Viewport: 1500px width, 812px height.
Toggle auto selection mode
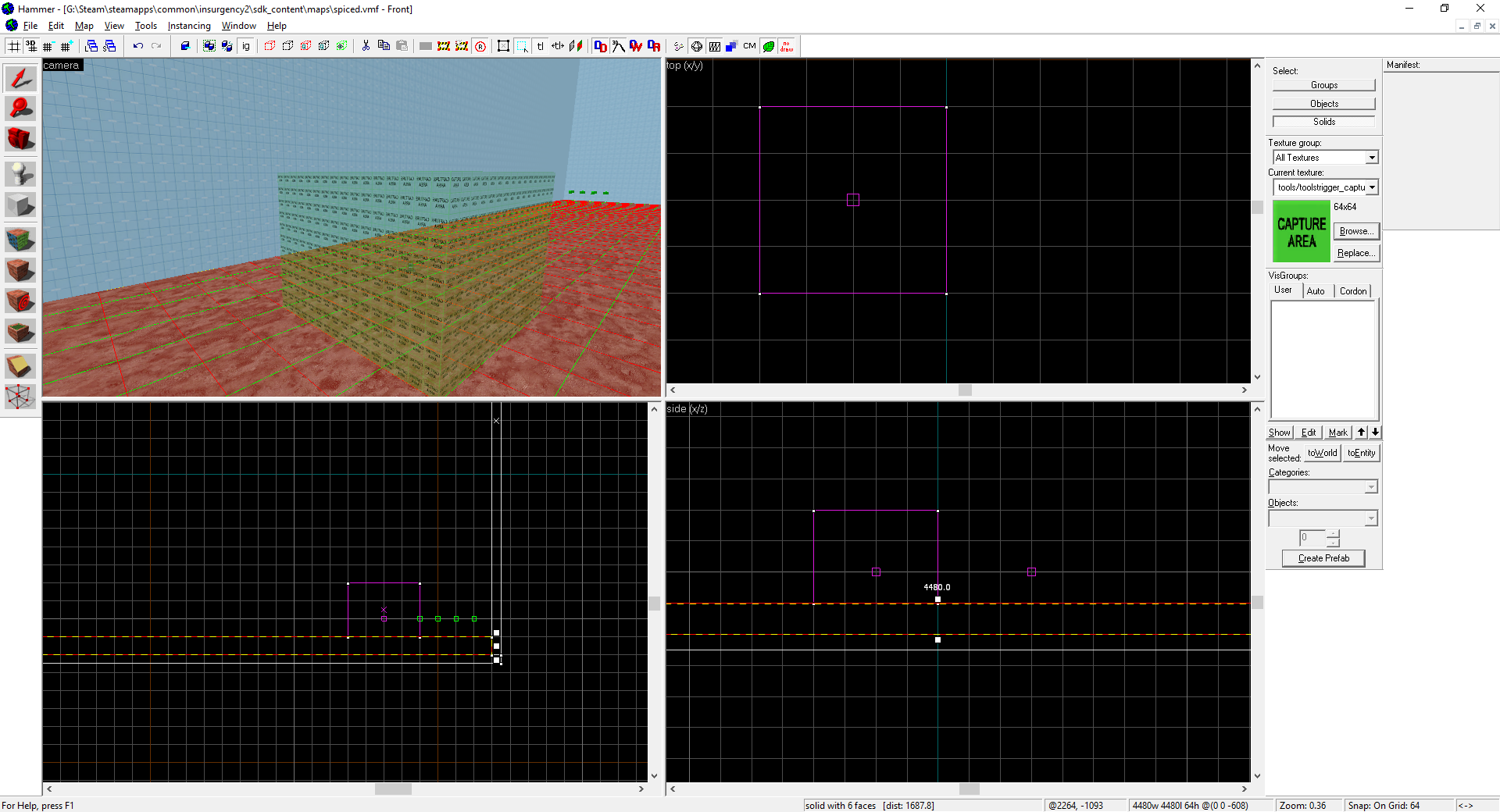point(522,46)
